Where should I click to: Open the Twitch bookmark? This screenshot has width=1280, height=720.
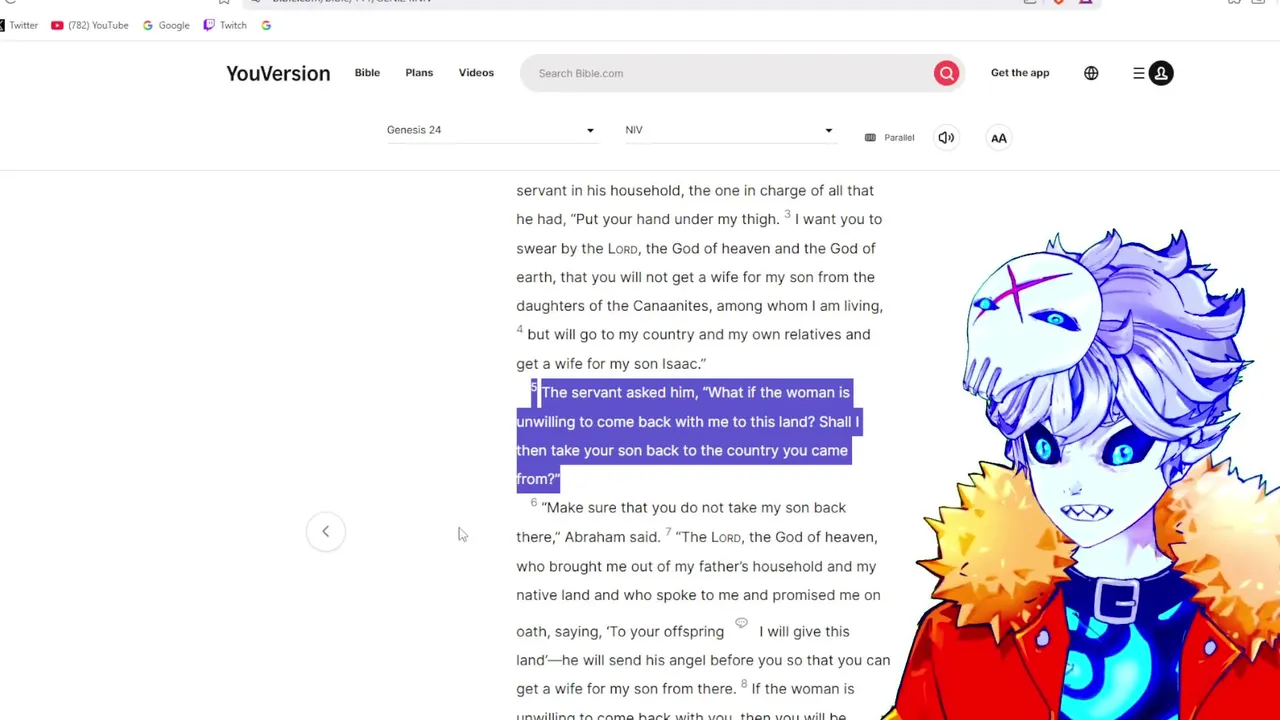pos(225,25)
